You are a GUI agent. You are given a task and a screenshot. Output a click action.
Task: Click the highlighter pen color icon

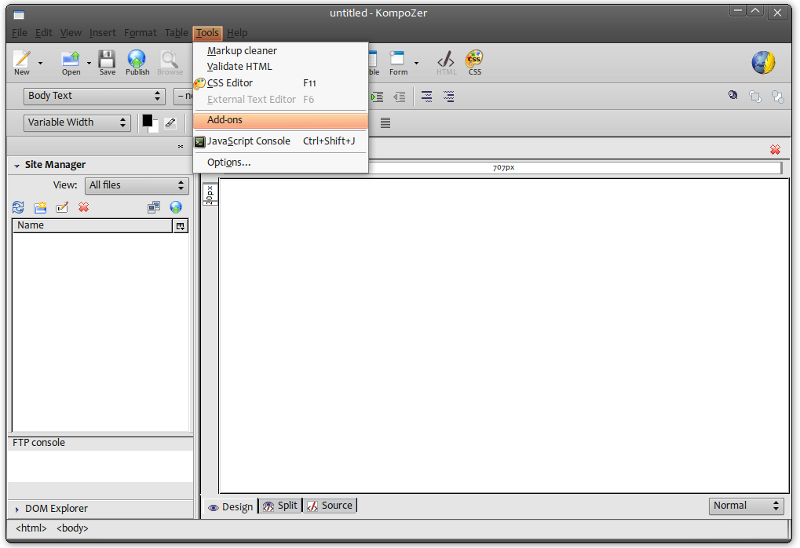tap(170, 122)
